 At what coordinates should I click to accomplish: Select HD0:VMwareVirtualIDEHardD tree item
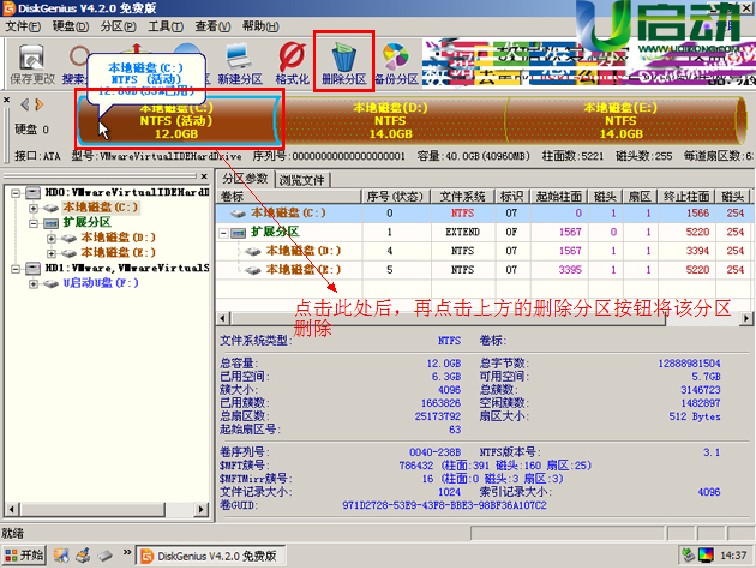127,192
